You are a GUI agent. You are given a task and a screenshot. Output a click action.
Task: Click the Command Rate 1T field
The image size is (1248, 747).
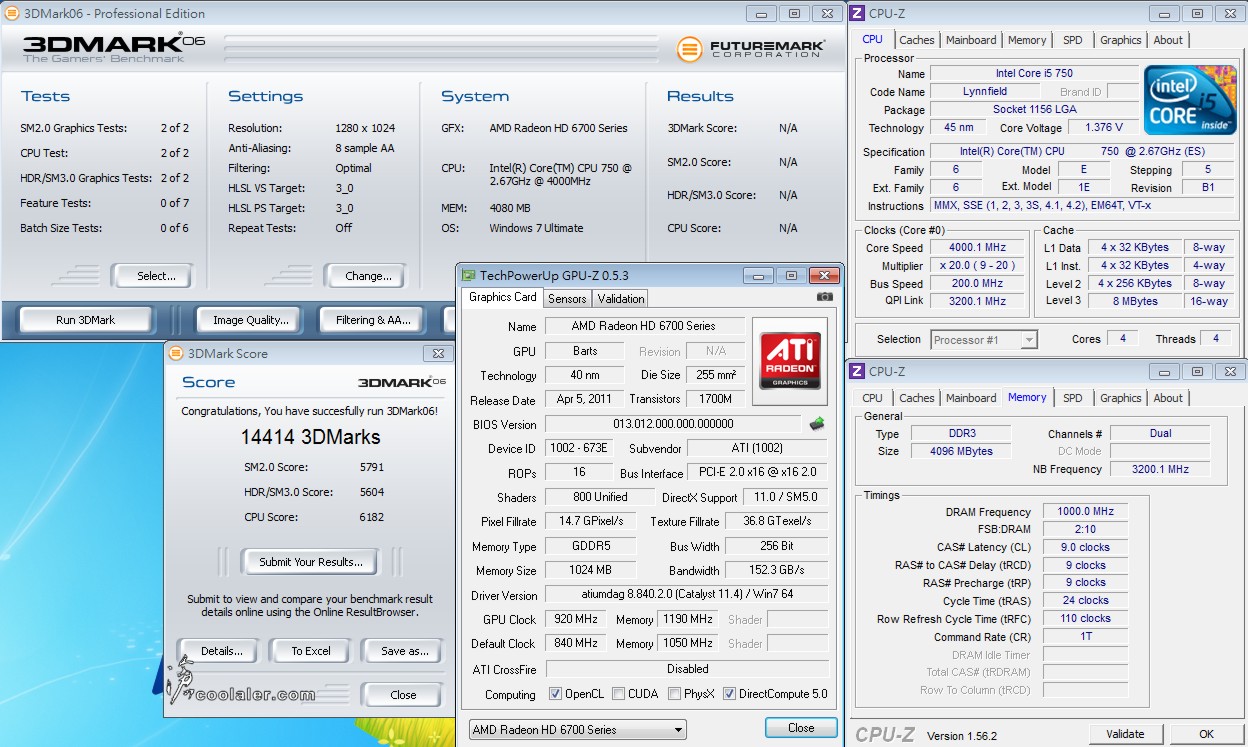pos(1085,638)
